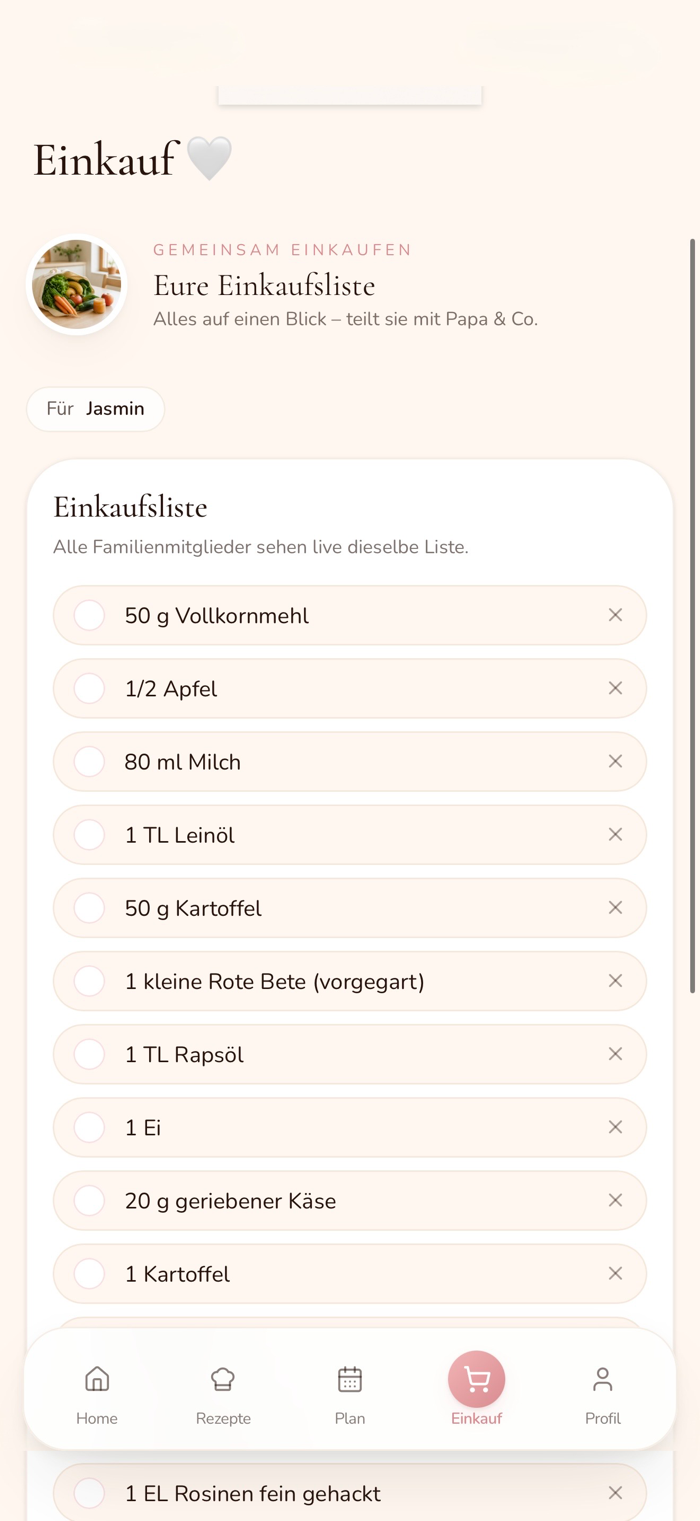Check off 50 g Kartoffel
Viewport: 700px width, 1521px height.
pyautogui.click(x=89, y=908)
